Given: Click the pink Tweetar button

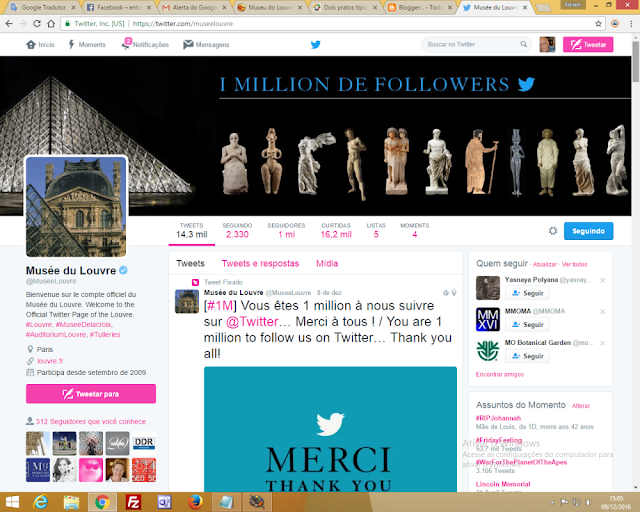Looking at the screenshot, I should coord(588,45).
